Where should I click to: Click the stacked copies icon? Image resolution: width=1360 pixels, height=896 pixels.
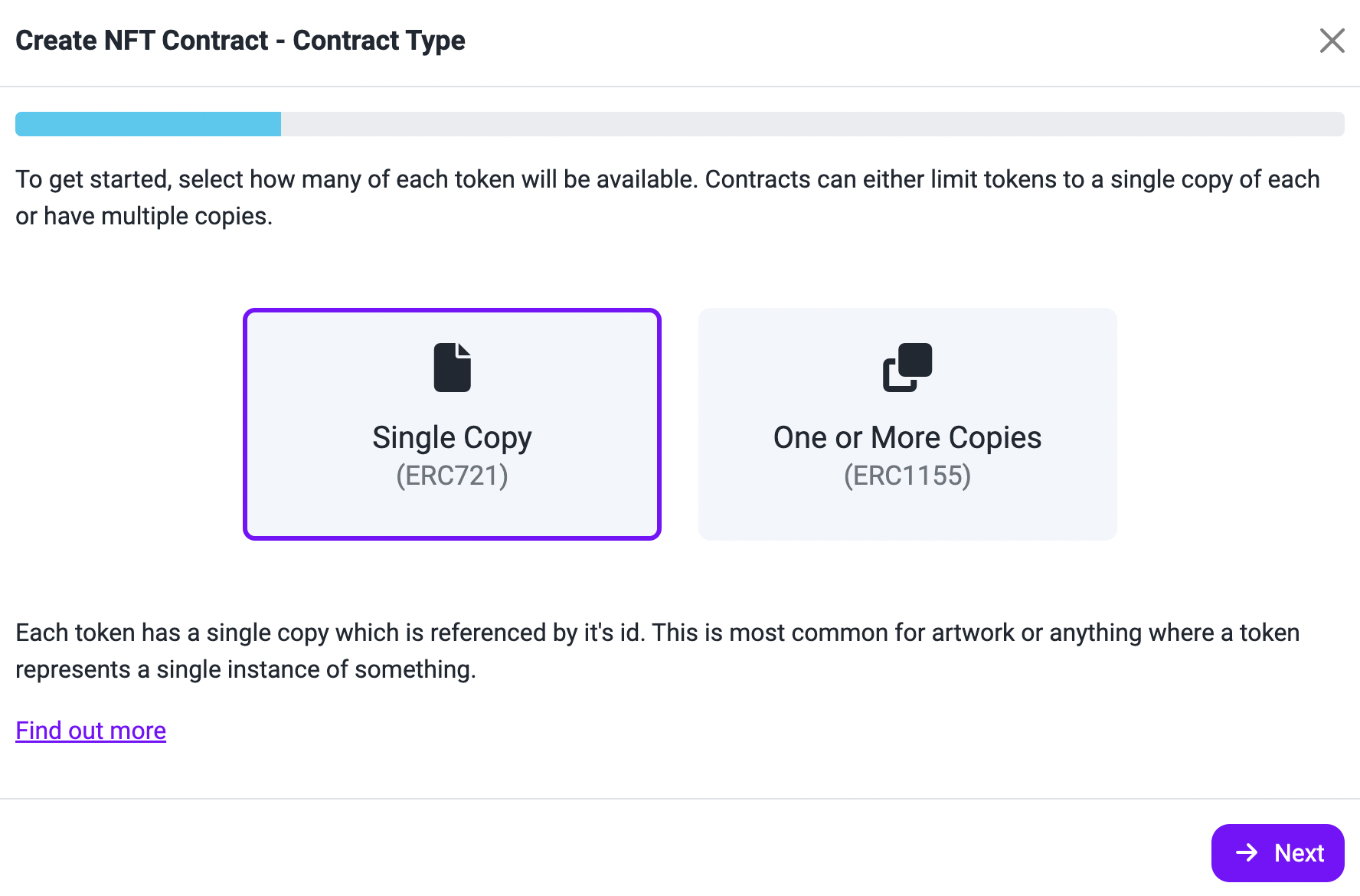(907, 368)
